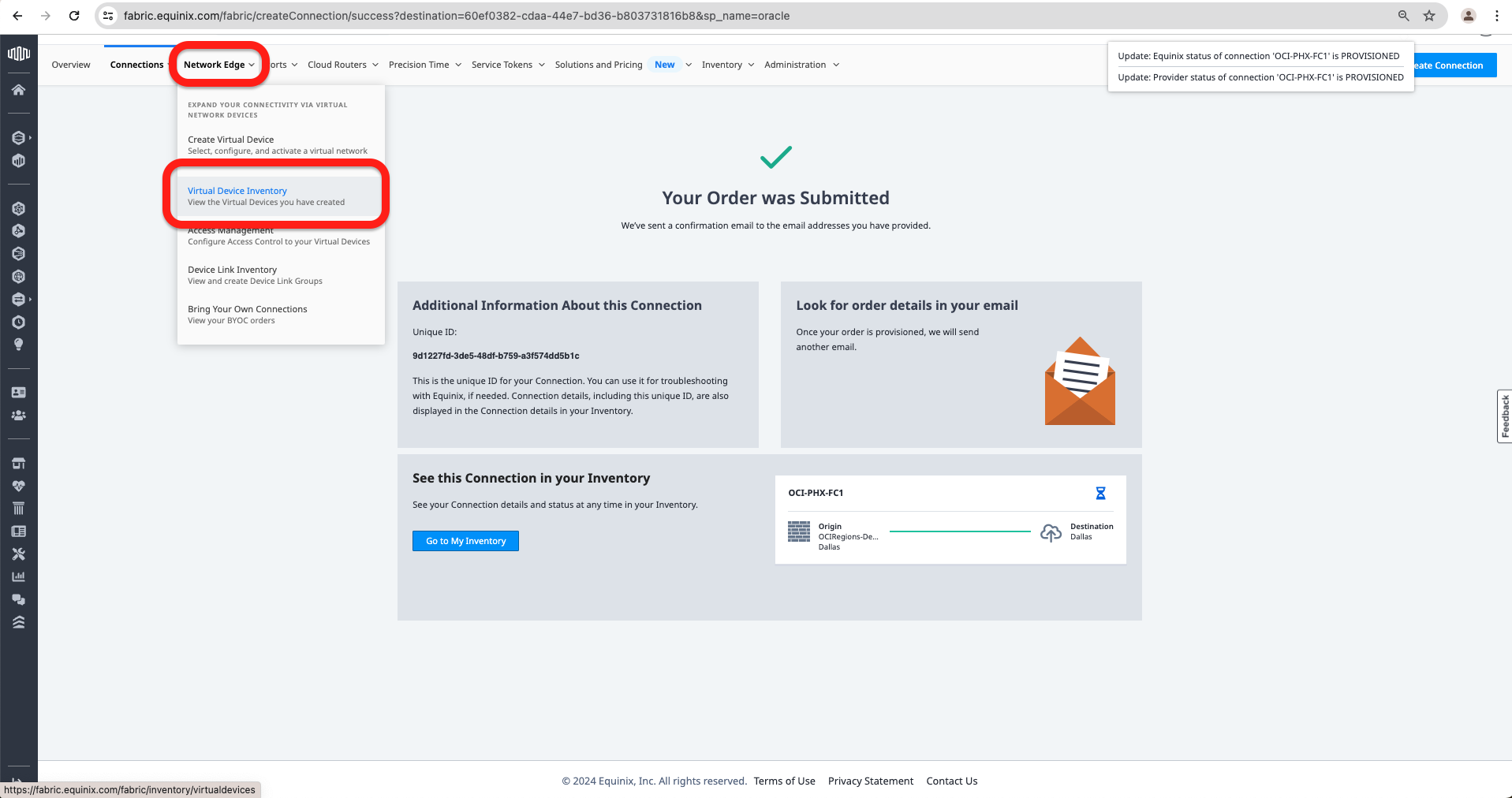Choose Create Virtual Device from the menu
Screen dimensions: 1512x798
pyautogui.click(x=230, y=140)
